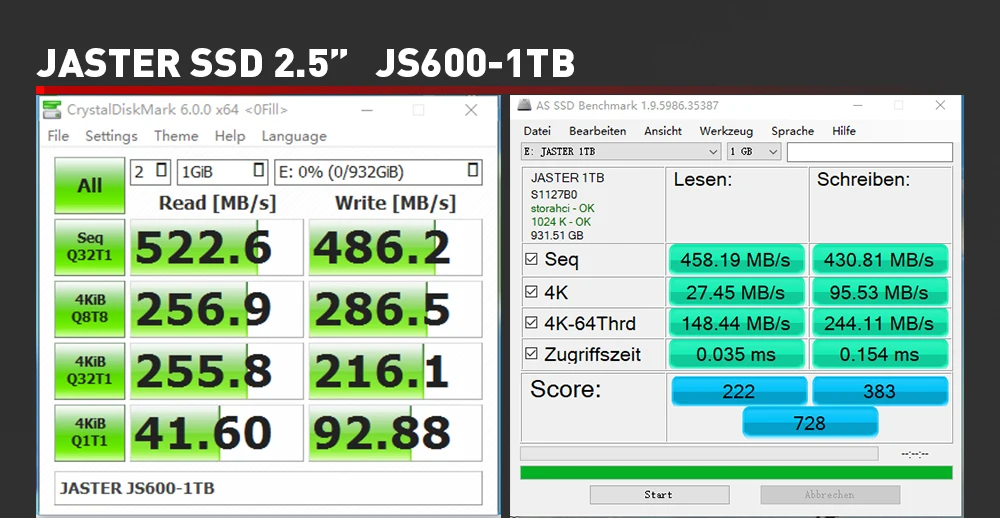This screenshot has height=518, width=1000.
Task: Click the 286.5 write result
Action: pyautogui.click(x=395, y=309)
